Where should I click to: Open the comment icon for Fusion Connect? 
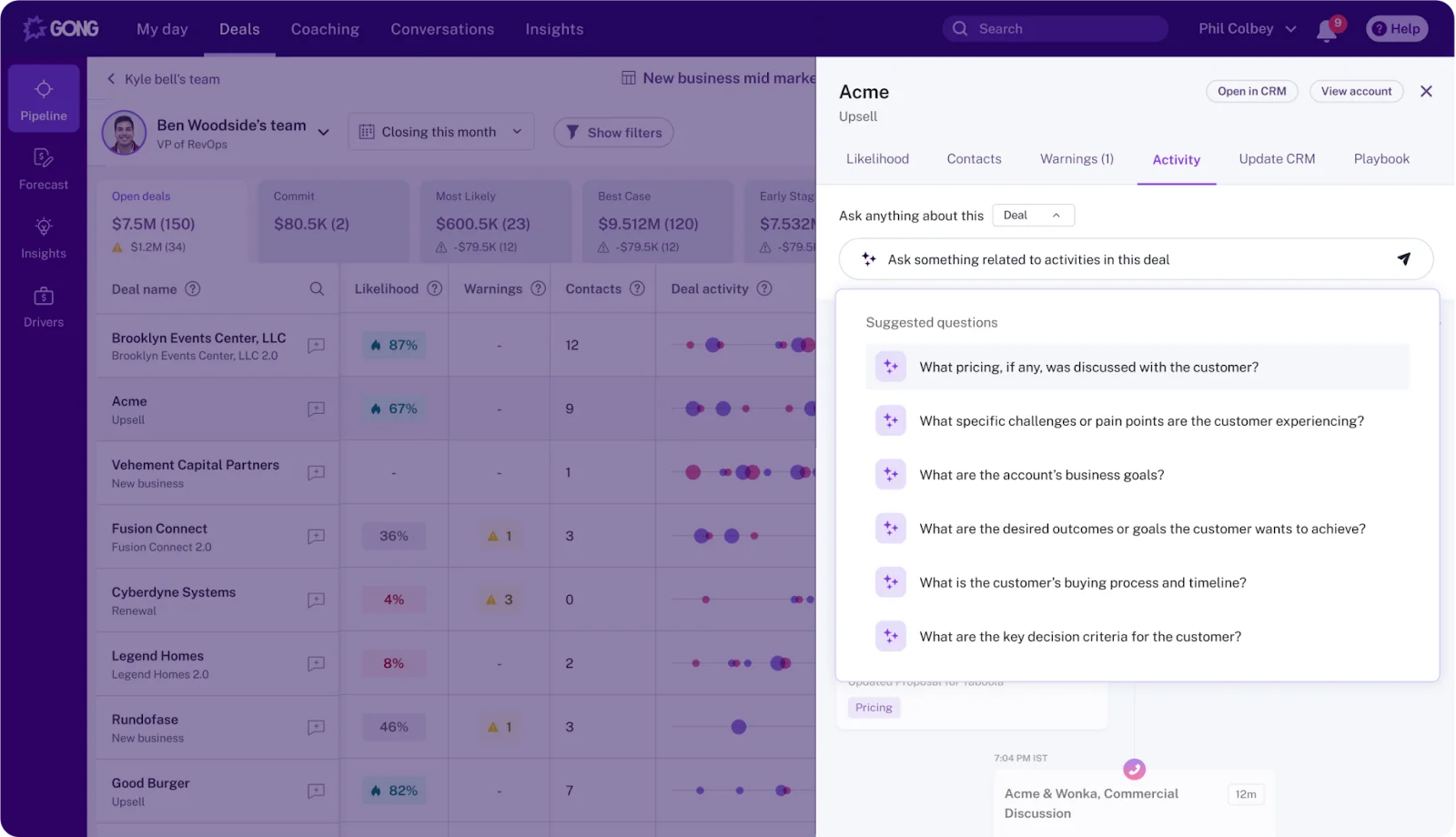coord(316,537)
